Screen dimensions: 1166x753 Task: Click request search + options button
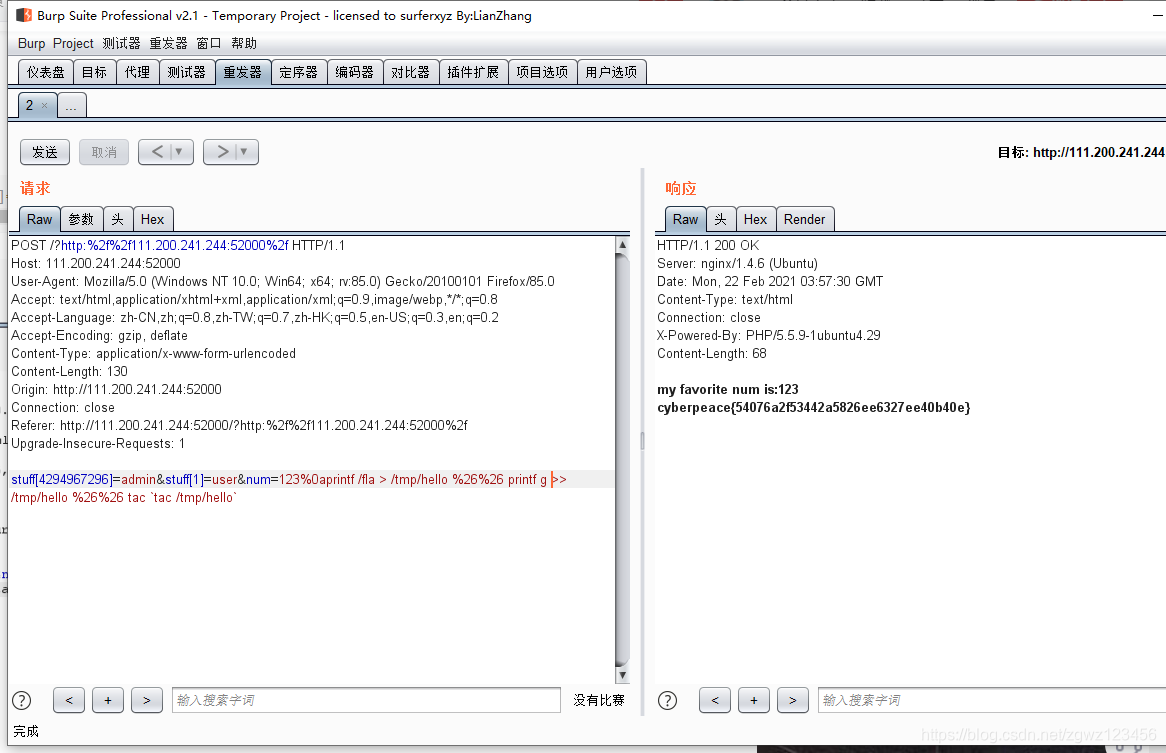coord(108,700)
